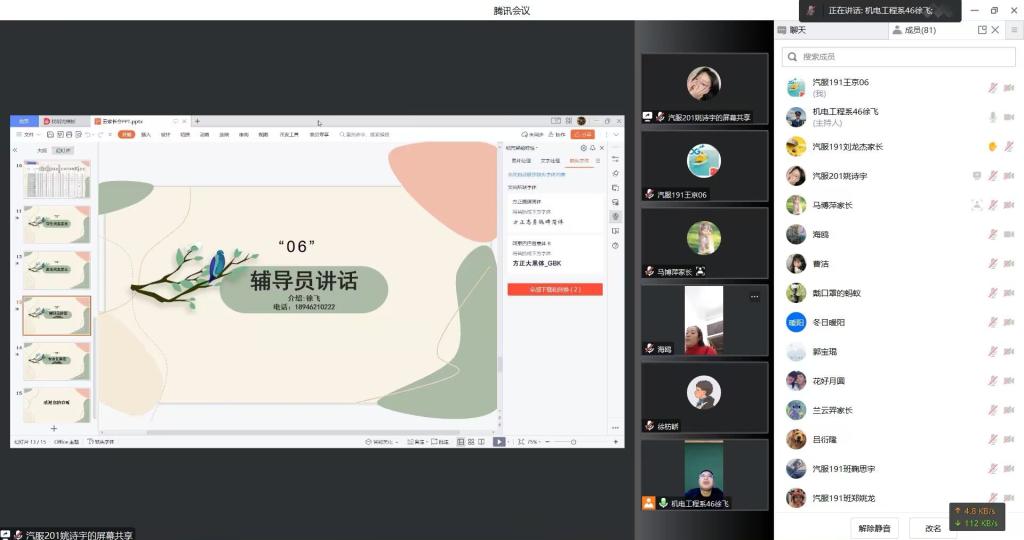The width and height of the screenshot is (1024, 540).
Task: Click the virtual background icon beside 马博萍家长
Action: 976,205
